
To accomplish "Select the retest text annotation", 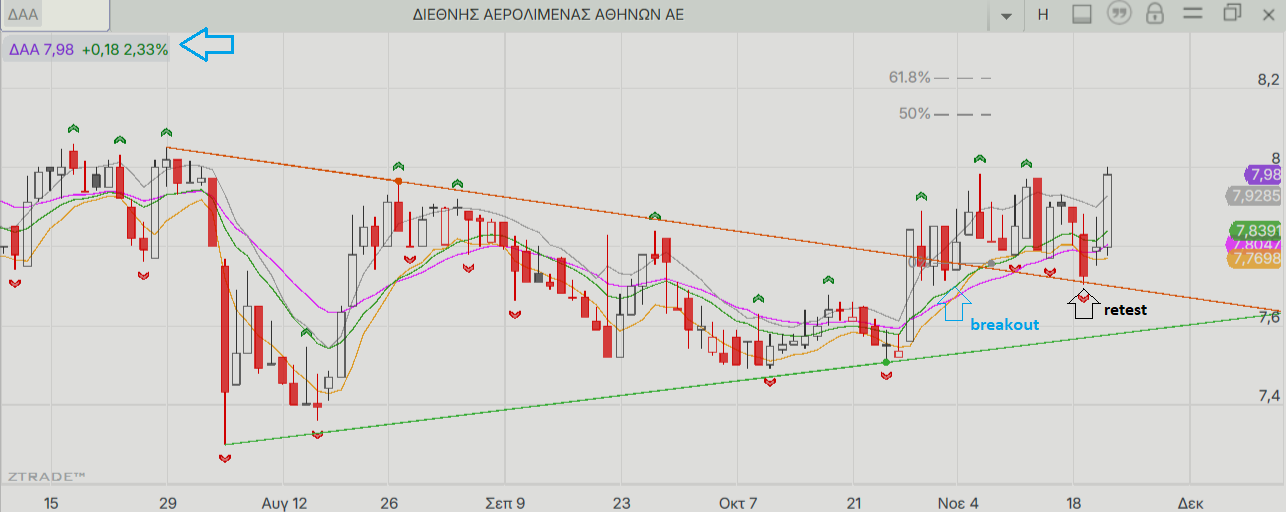I will 1125,310.
